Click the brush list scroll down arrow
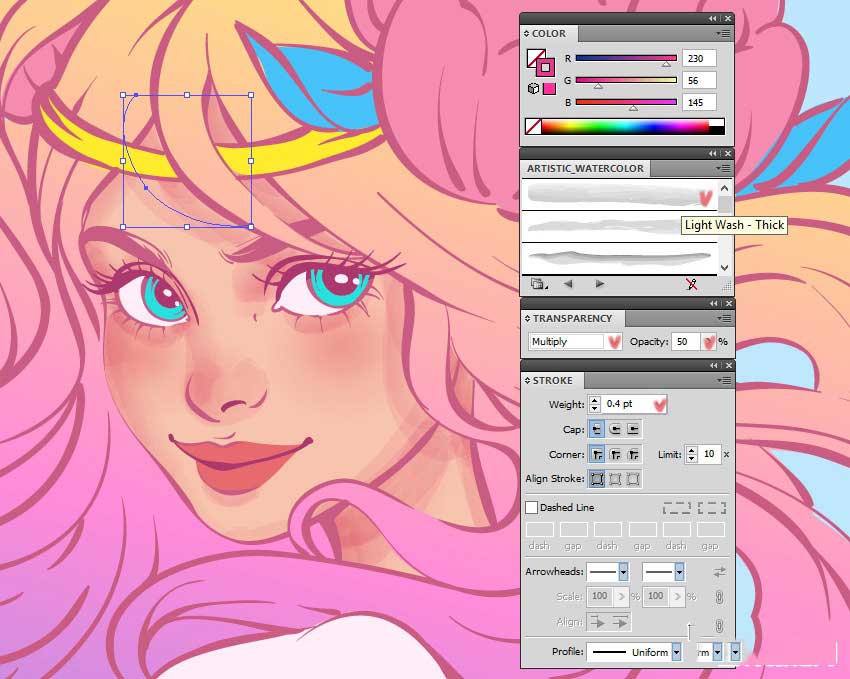 725,268
